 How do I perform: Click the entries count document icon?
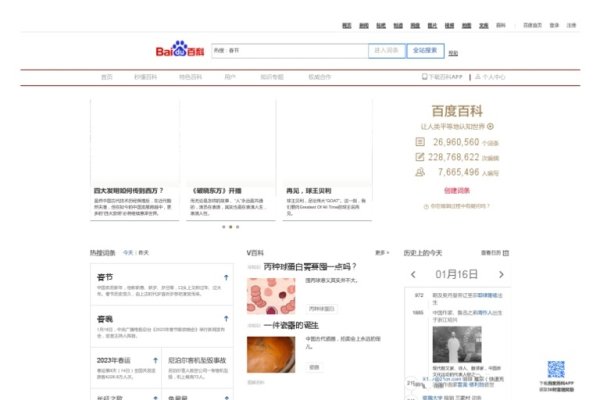pos(420,142)
